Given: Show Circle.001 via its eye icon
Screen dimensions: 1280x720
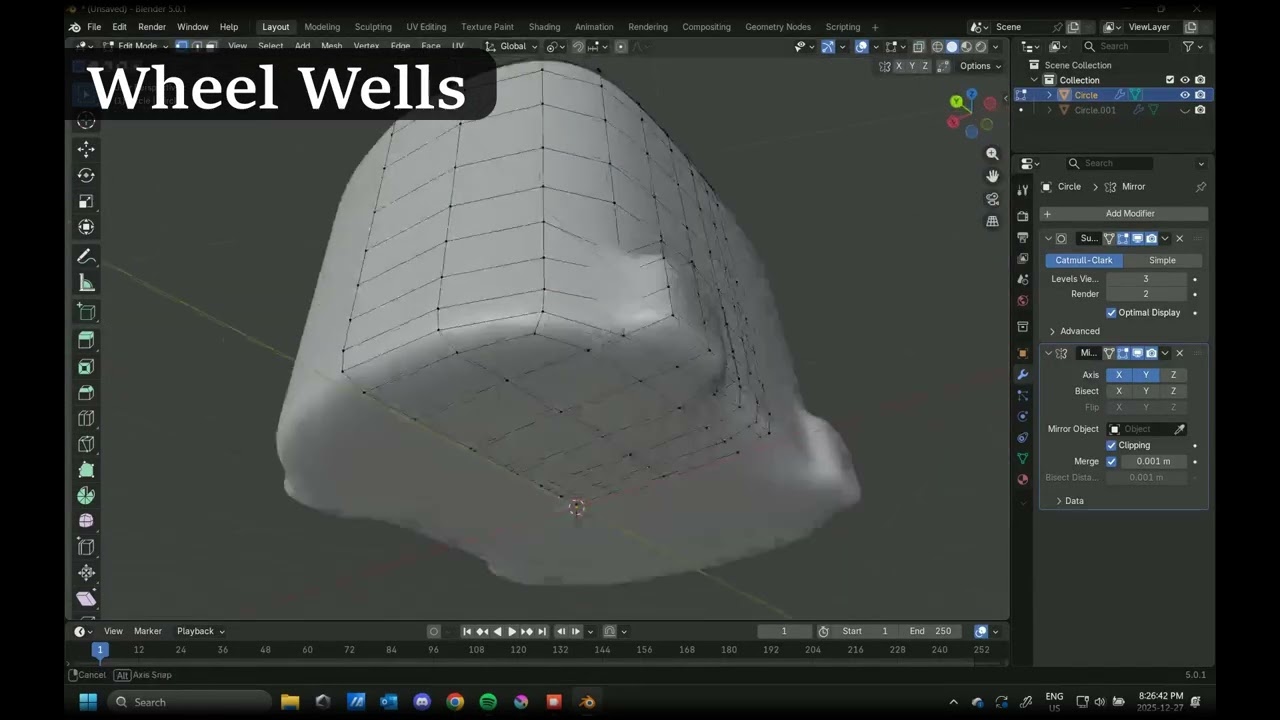Looking at the screenshot, I should click(1185, 110).
